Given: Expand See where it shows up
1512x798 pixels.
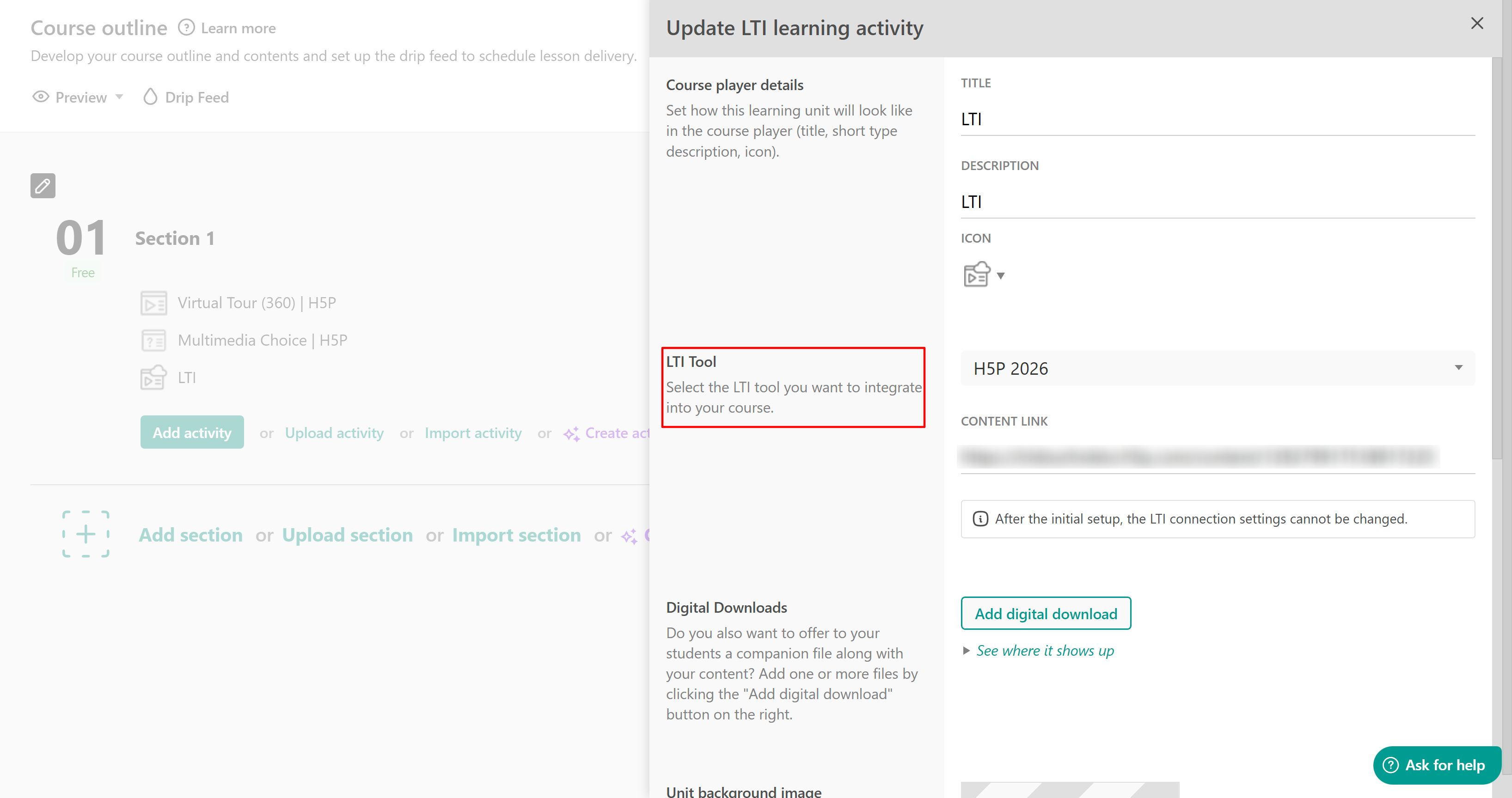Looking at the screenshot, I should [x=1045, y=651].
